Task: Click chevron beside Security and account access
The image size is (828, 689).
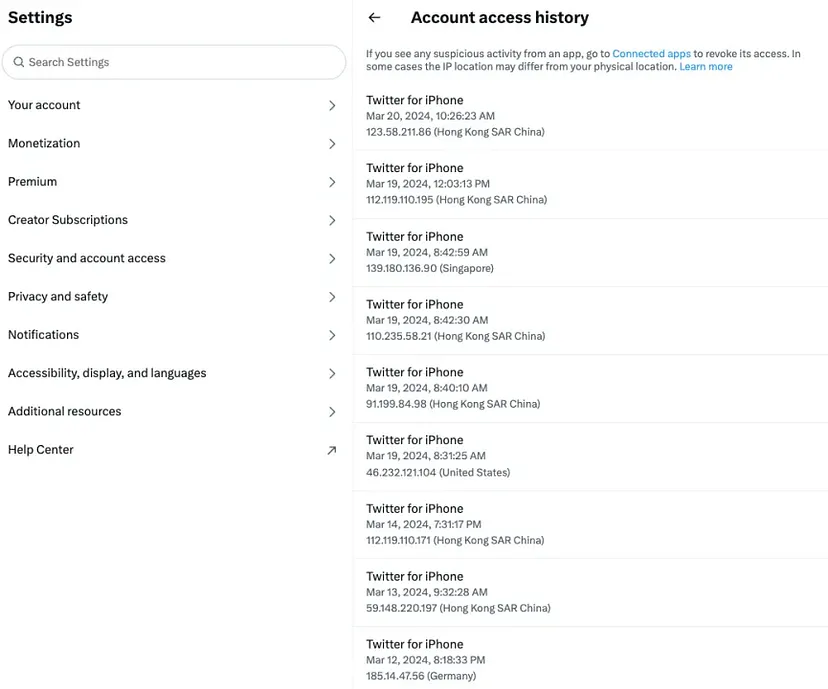Action: point(332,259)
